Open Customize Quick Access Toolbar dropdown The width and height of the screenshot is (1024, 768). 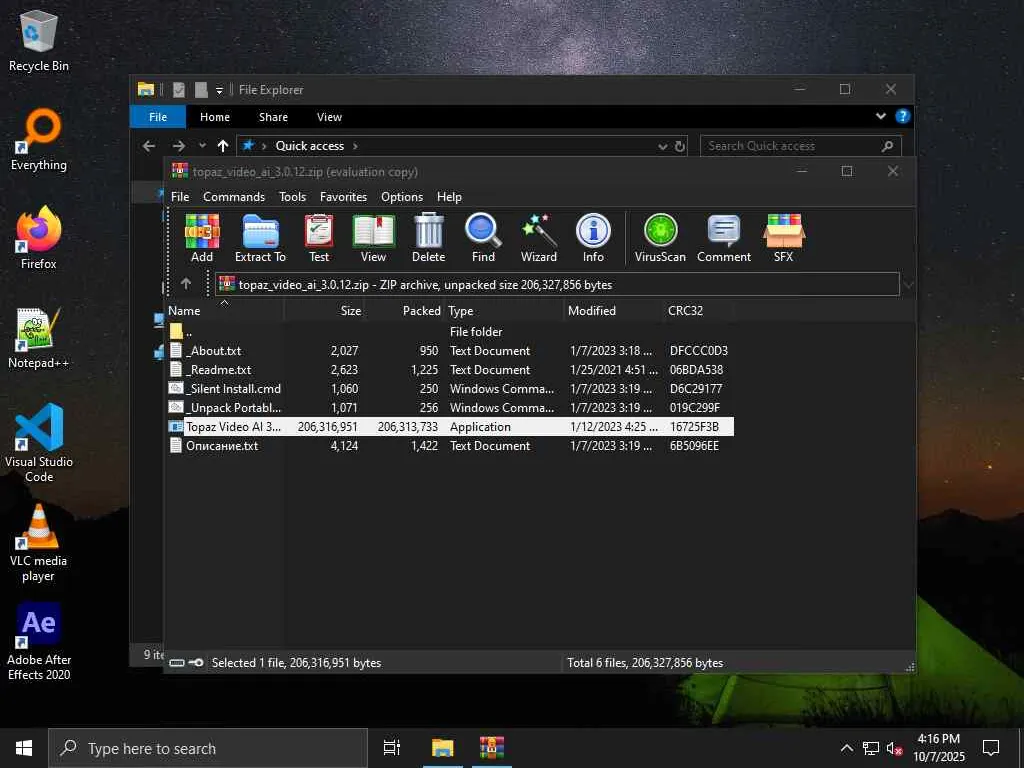[219, 90]
